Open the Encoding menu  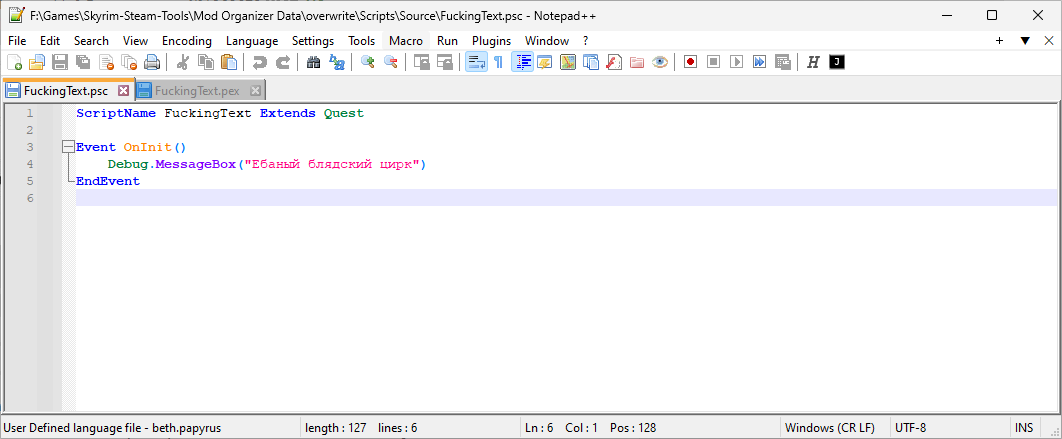pos(187,41)
